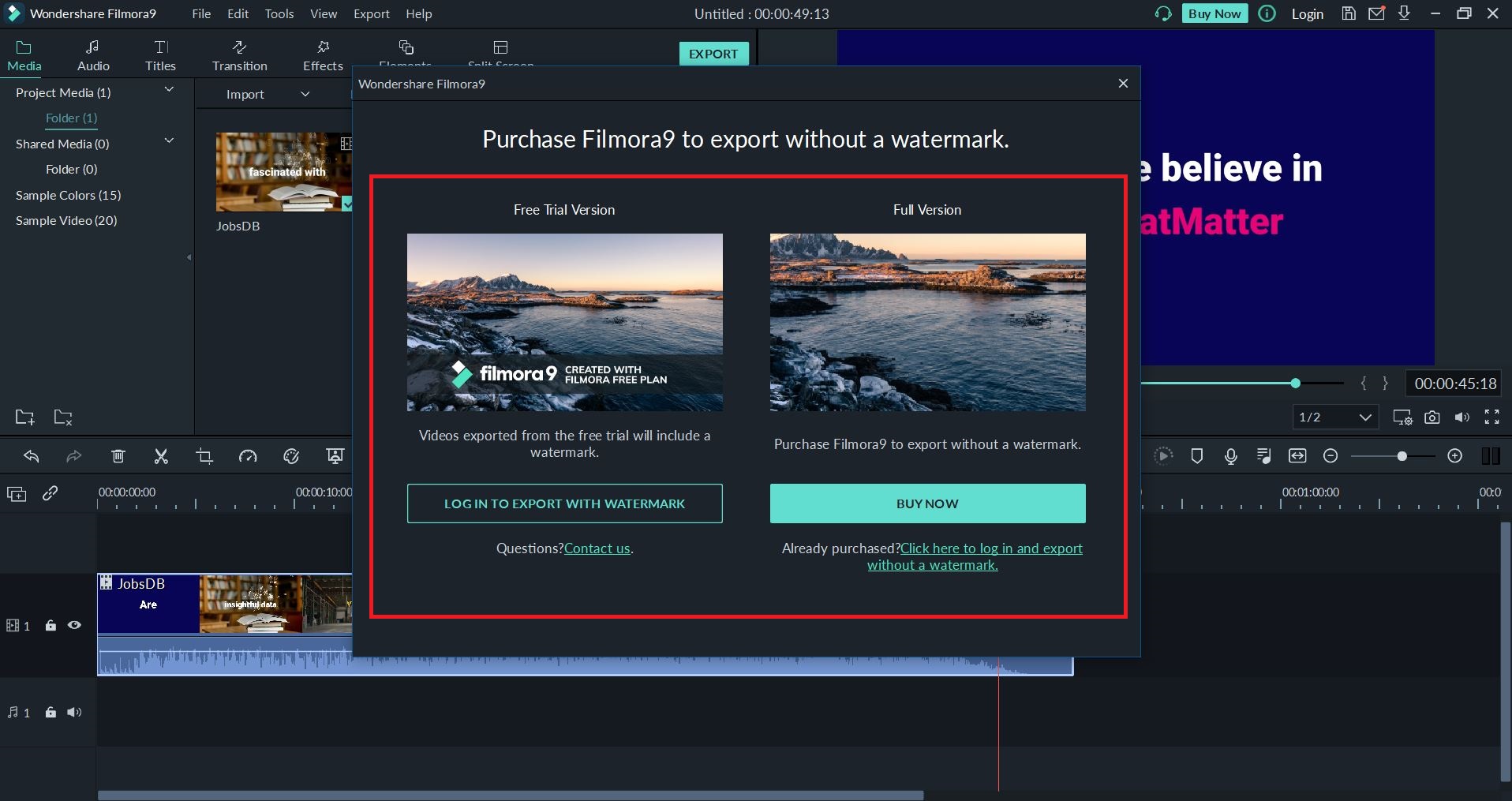Click the timeline zoom out minus icon

coord(1330,456)
